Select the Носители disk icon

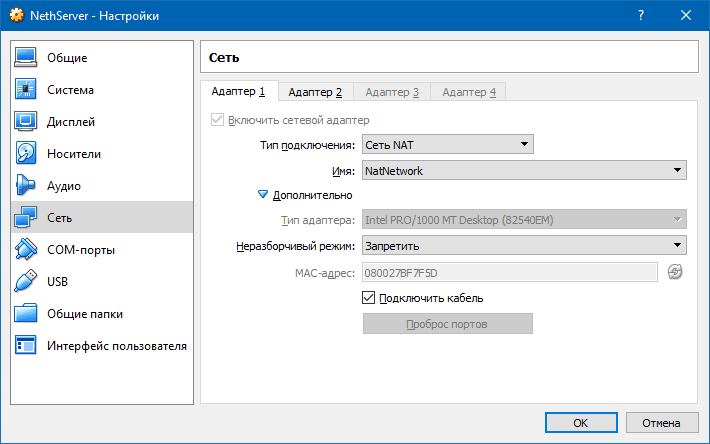click(x=26, y=154)
